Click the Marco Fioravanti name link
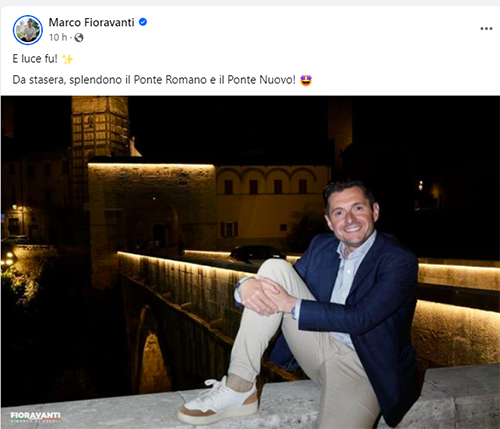The height and width of the screenshot is (429, 500). pyautogui.click(x=91, y=22)
